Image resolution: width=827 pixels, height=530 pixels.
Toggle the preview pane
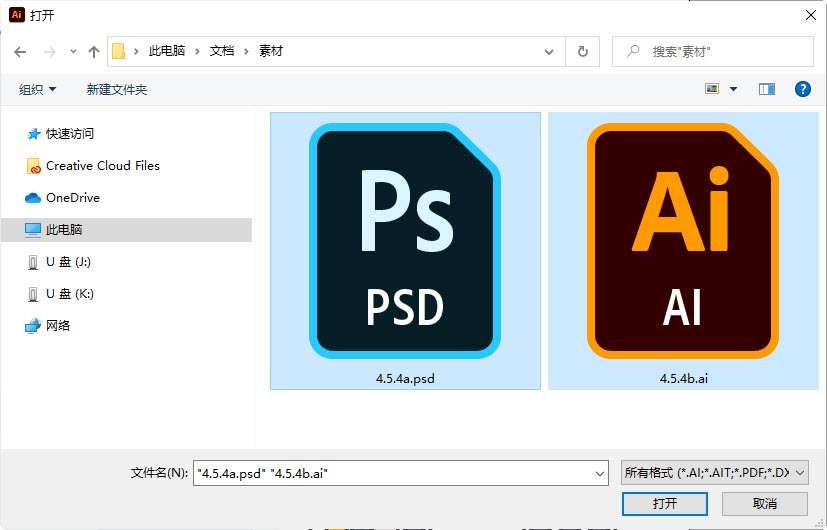tap(767, 89)
